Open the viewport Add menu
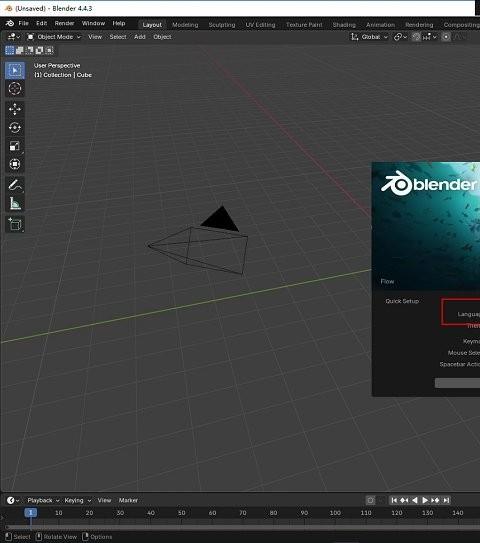Screen dimensions: 480x543 140,37
